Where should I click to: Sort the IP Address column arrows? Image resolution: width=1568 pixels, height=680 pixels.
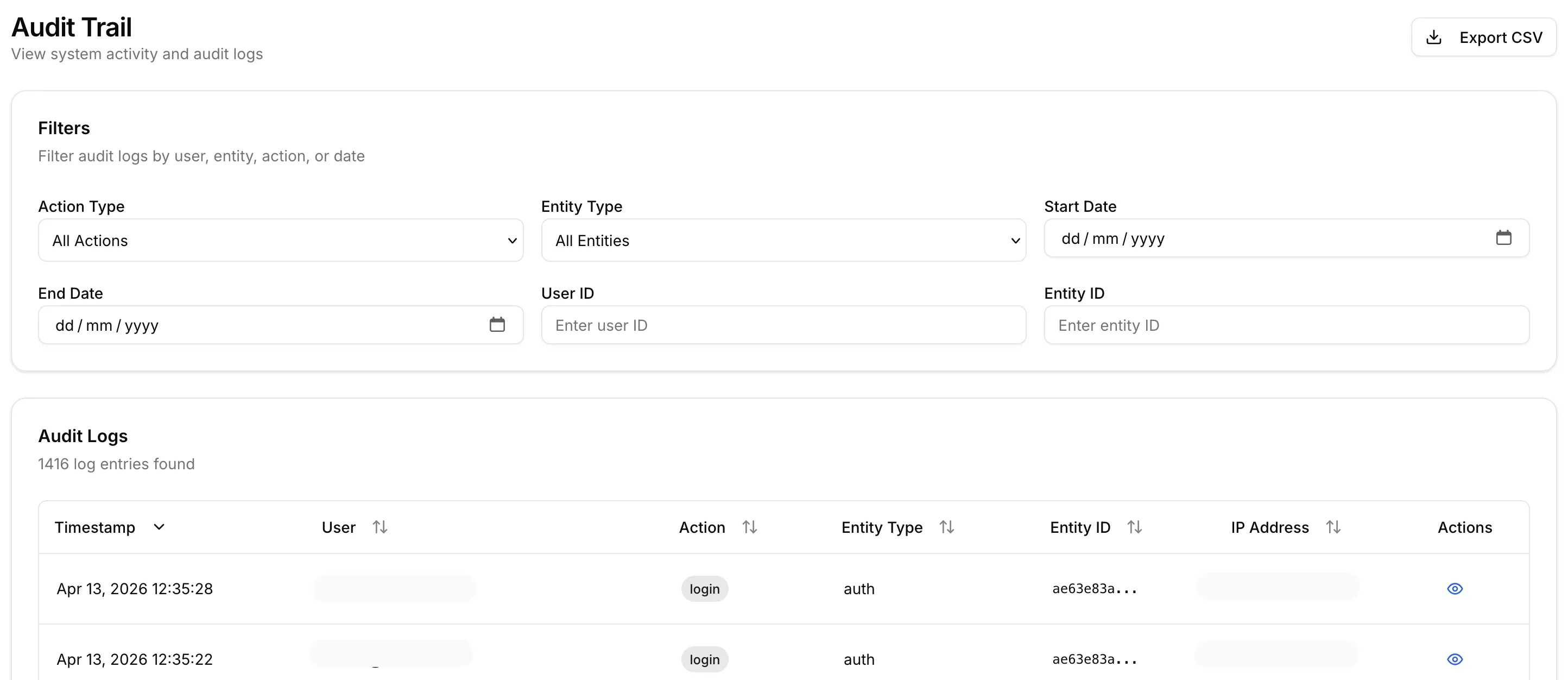click(x=1333, y=527)
